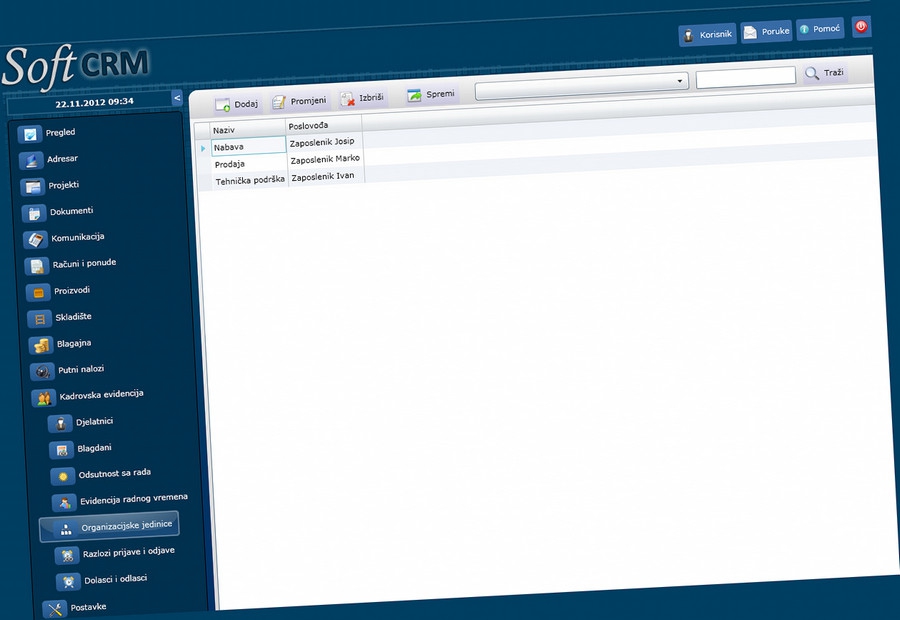Select the Prodaja row cell
Image resolution: width=900 pixels, height=620 pixels.
pos(249,163)
